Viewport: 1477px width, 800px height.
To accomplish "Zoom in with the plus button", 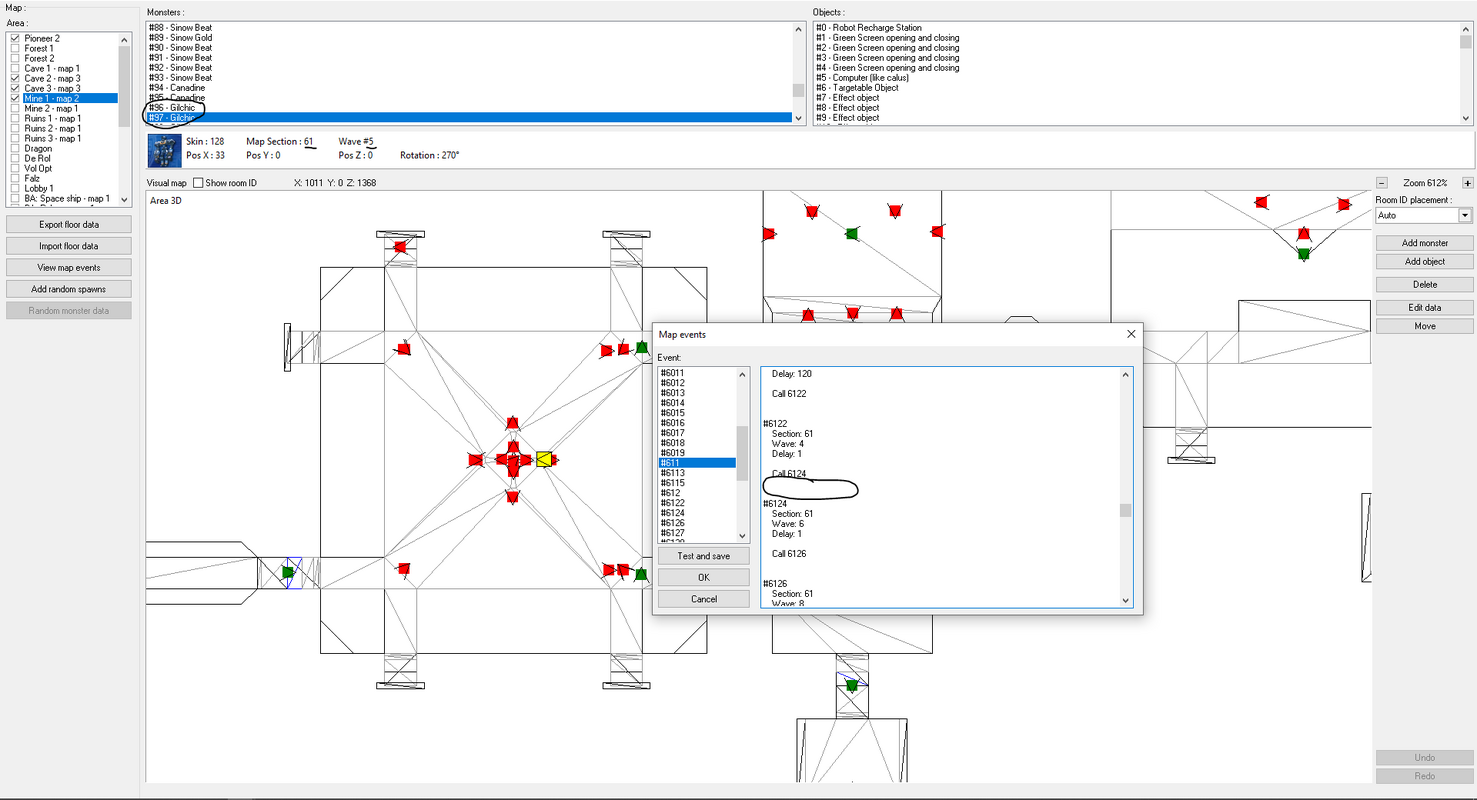I will tap(1468, 183).
